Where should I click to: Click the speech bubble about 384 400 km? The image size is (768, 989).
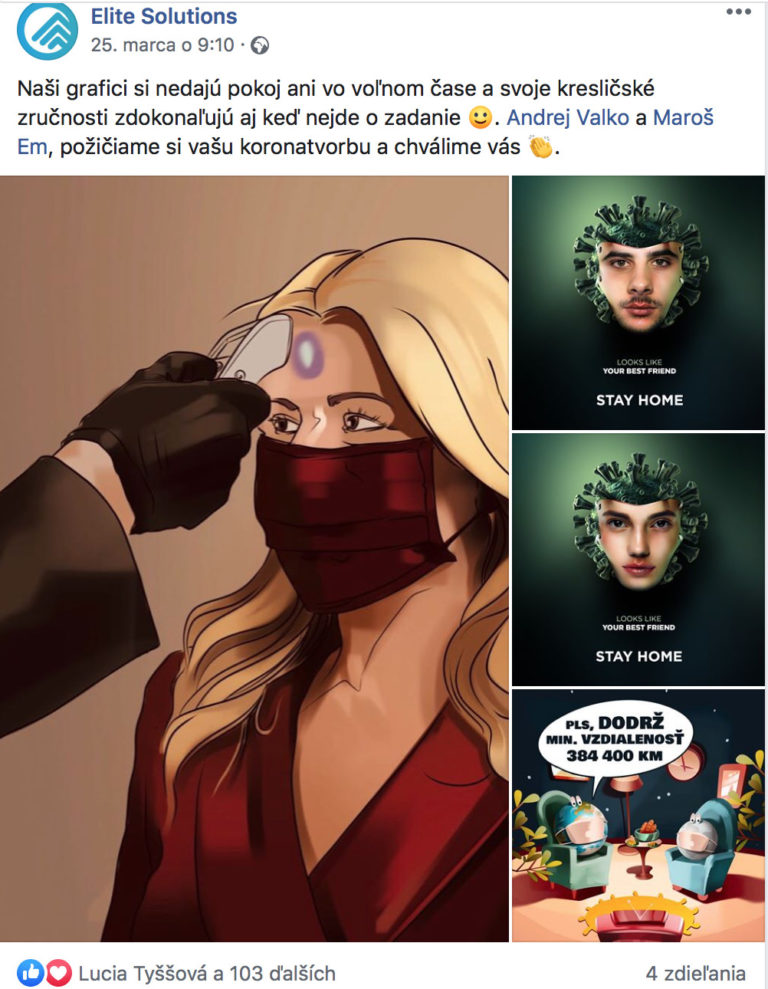(x=615, y=738)
